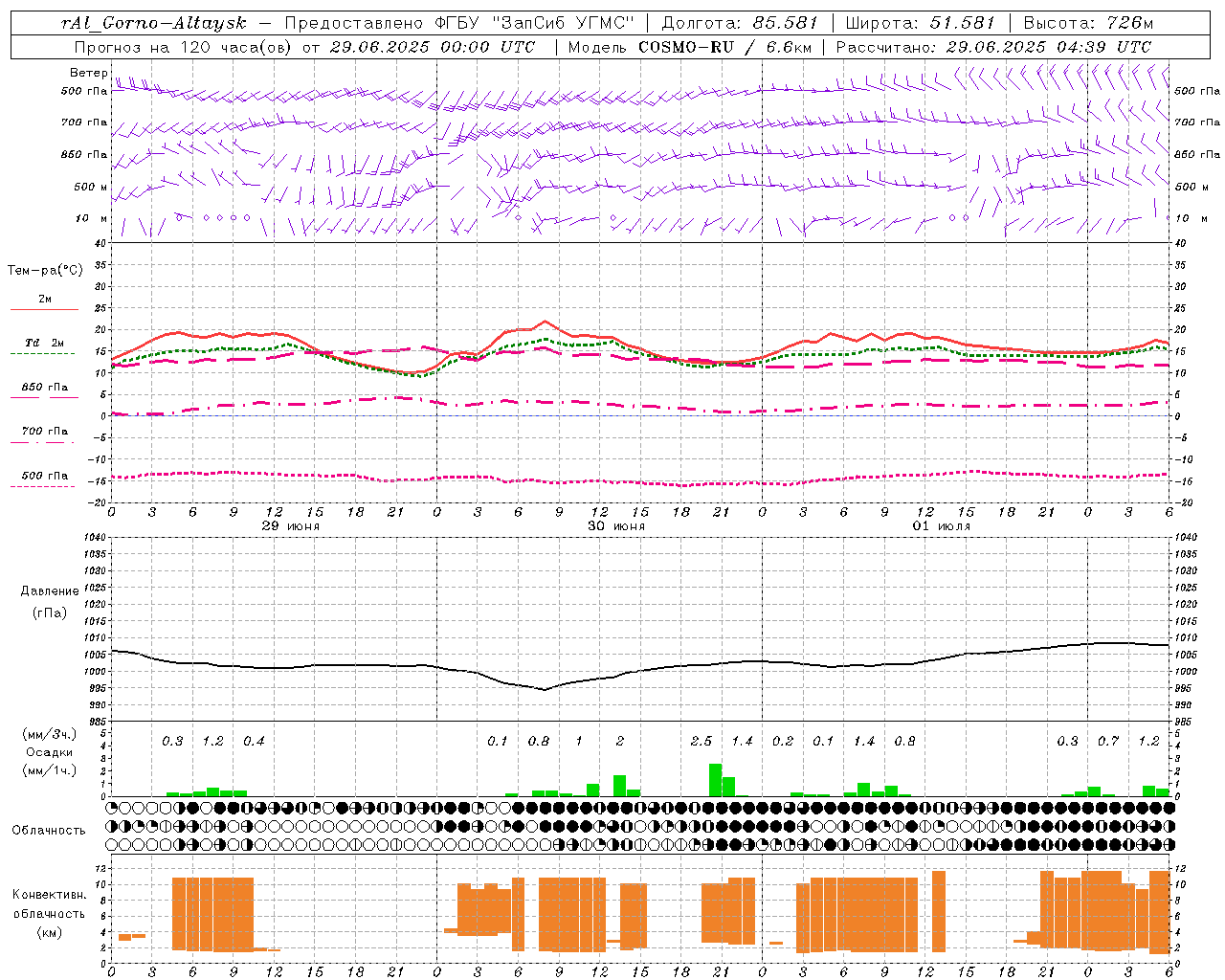Click the Осадки precipitation label
This screenshot has width=1225, height=980.
pos(50,752)
